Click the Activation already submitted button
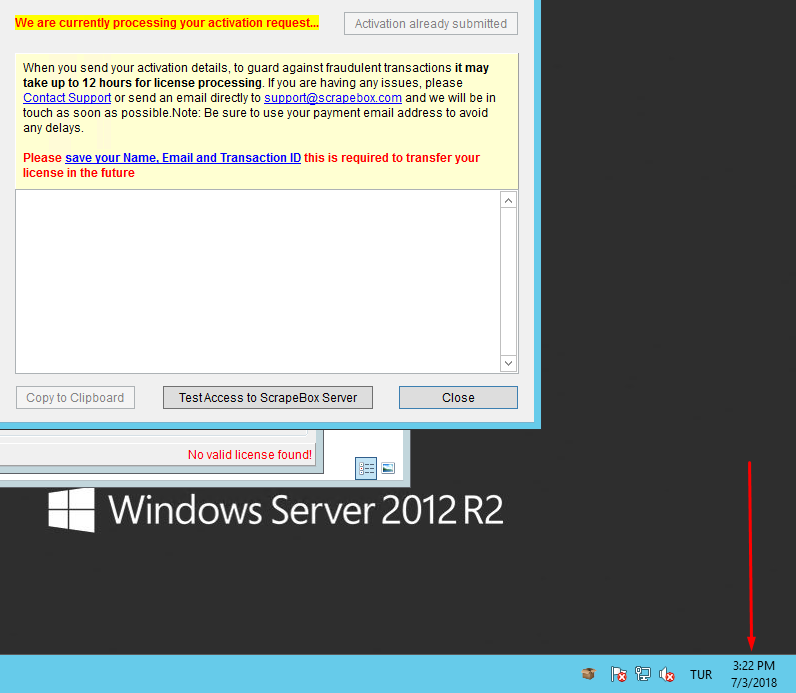Viewport: 796px width, 693px height. [430, 24]
